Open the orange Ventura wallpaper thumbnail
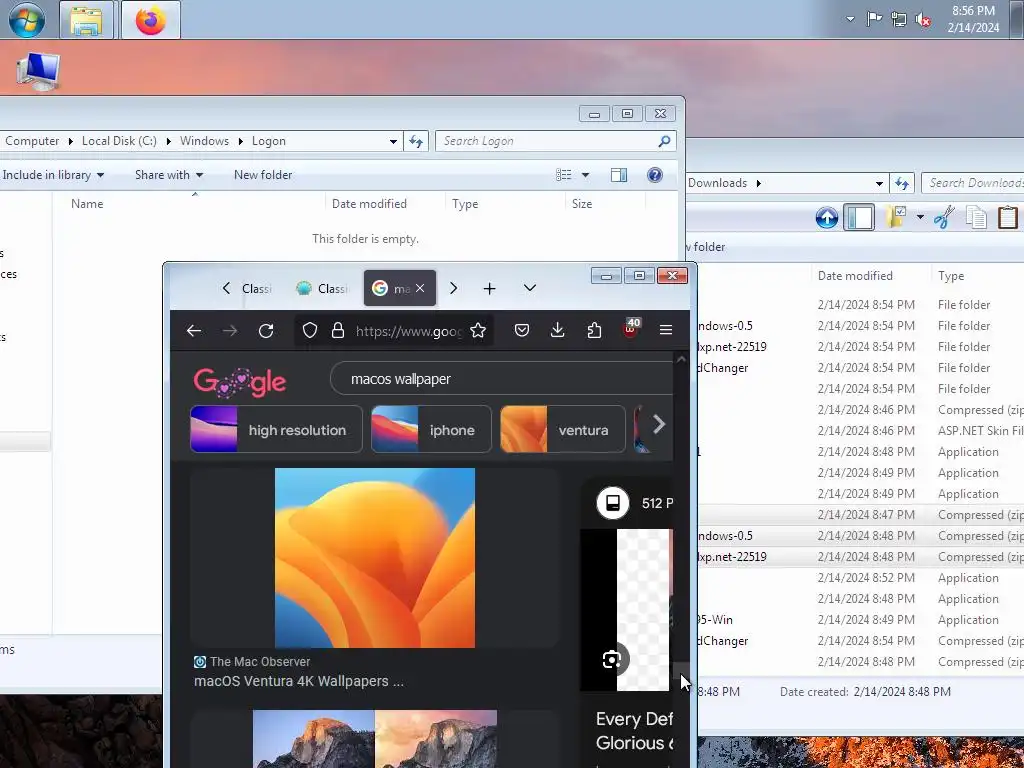1024x768 pixels. [375, 558]
